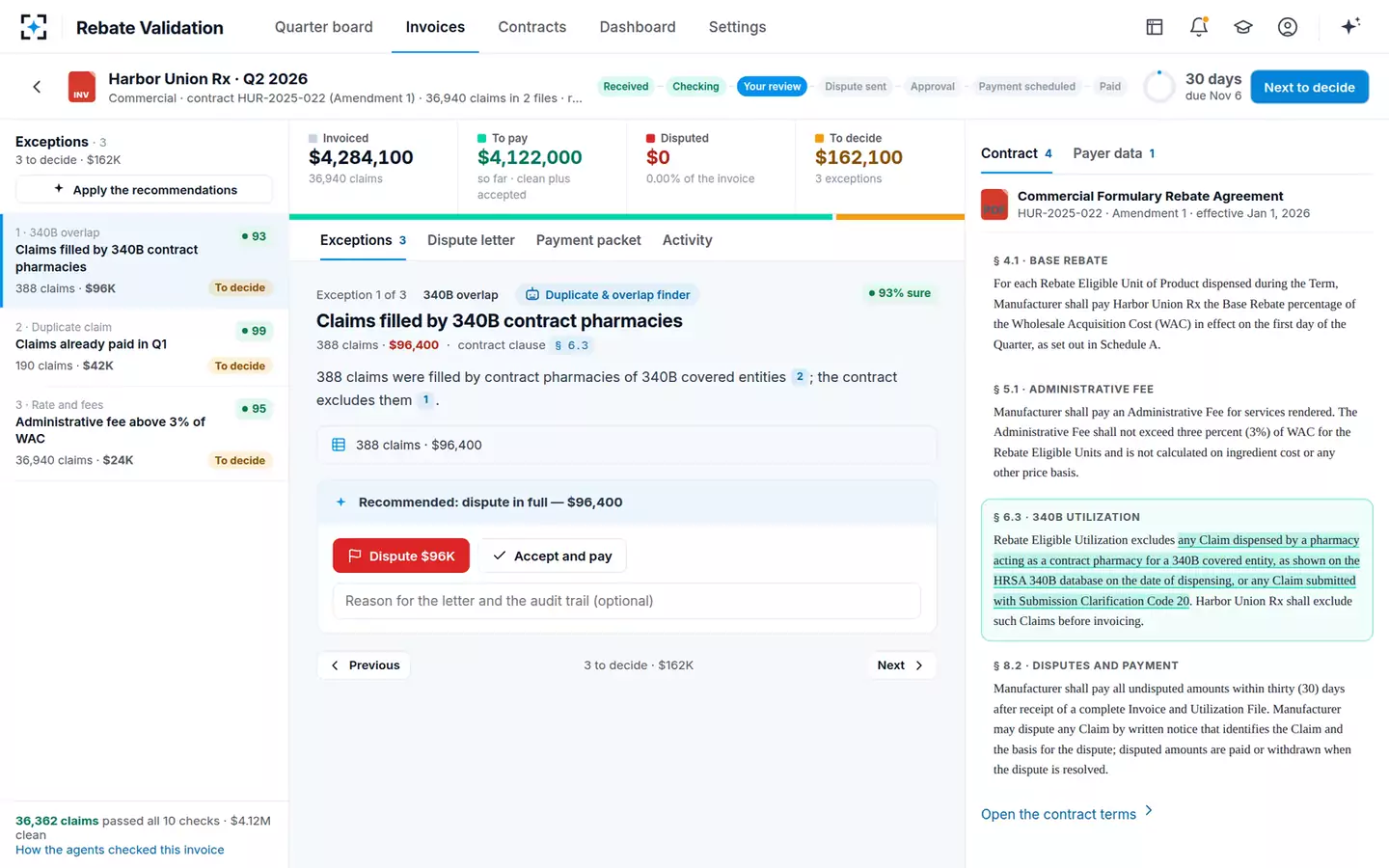Go back using the left chevron arrow

click(37, 87)
